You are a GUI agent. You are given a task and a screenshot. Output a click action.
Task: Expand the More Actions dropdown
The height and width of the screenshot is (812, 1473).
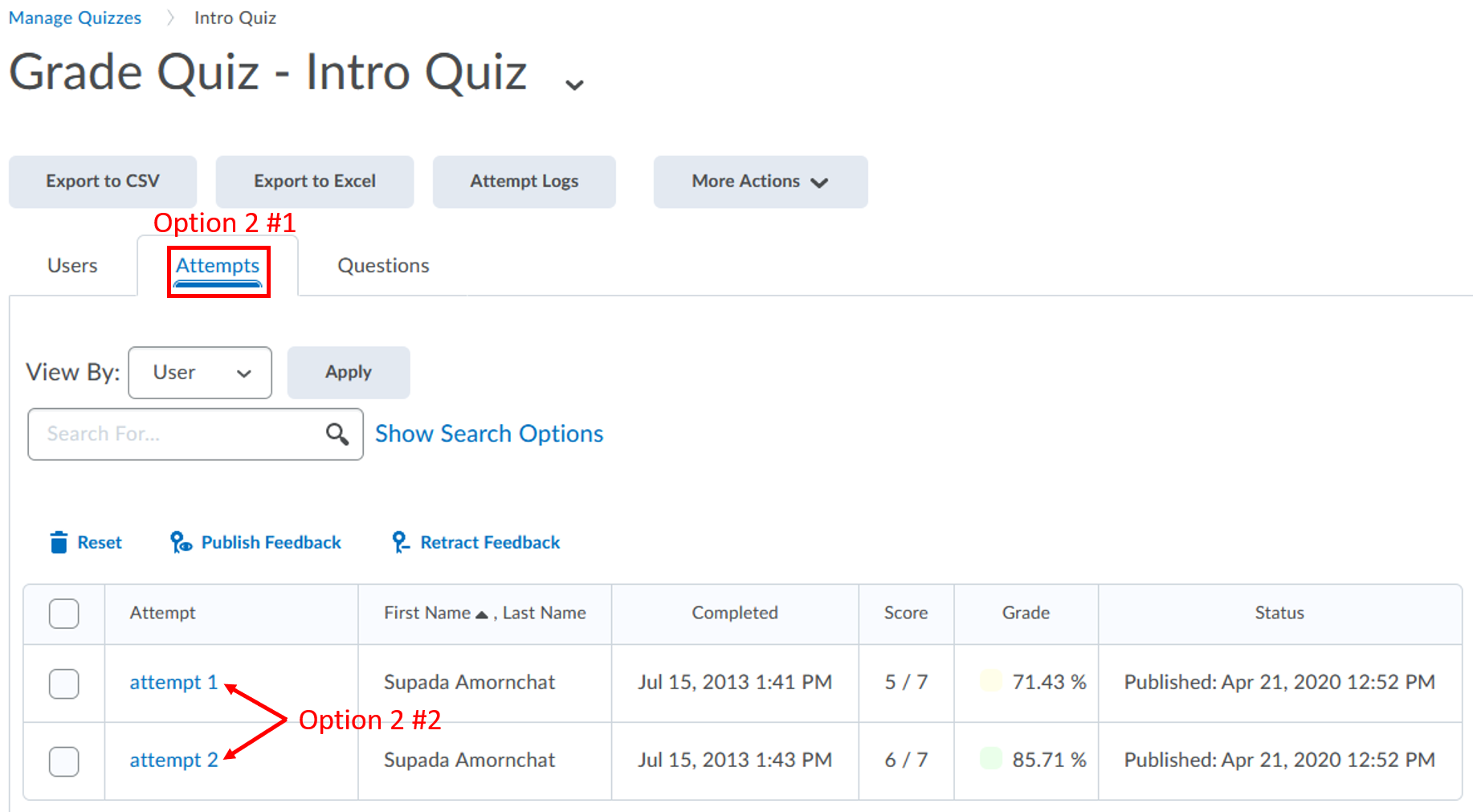click(759, 182)
